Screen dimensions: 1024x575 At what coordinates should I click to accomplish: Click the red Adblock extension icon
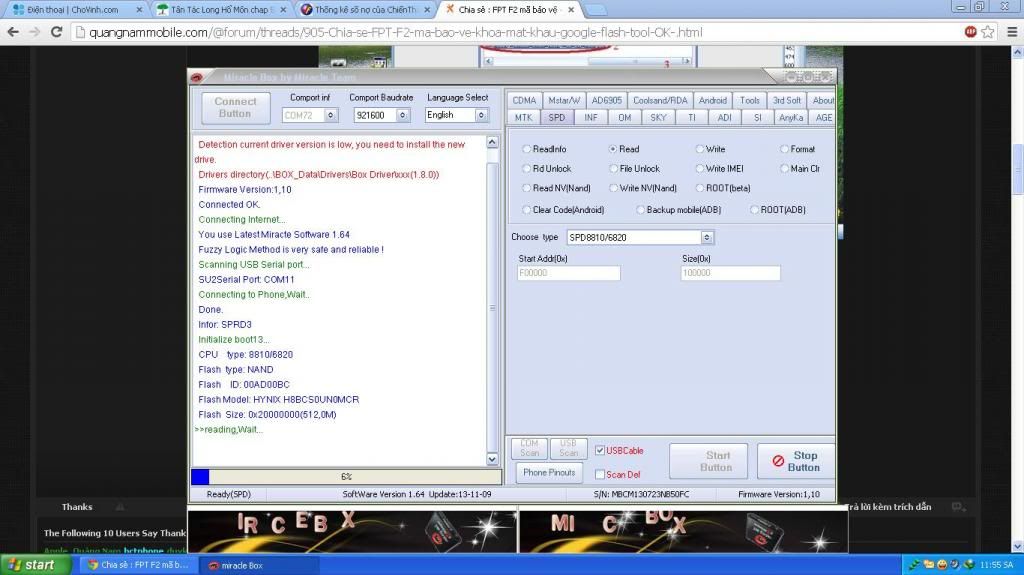point(970,31)
